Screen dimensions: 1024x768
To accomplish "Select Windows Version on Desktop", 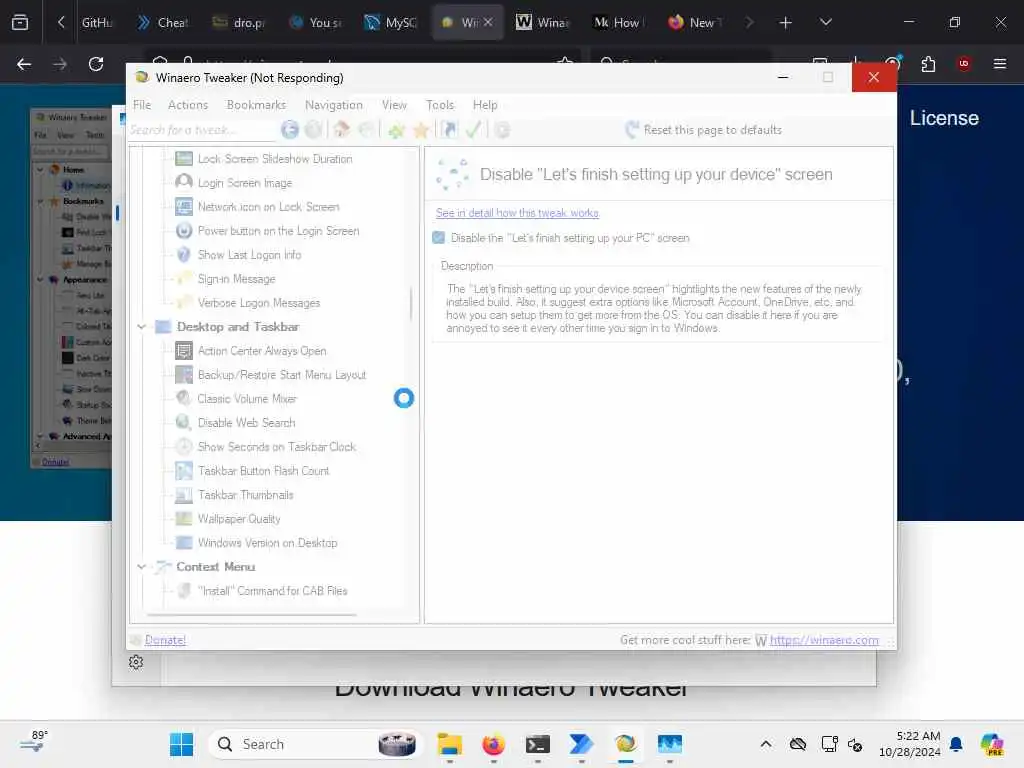I will click(x=267, y=543).
